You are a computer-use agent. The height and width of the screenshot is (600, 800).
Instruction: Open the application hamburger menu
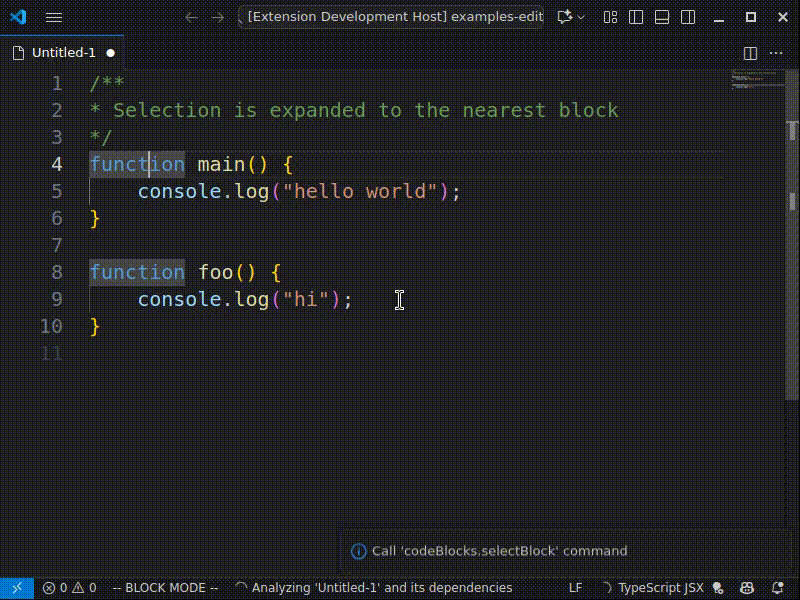pos(53,17)
